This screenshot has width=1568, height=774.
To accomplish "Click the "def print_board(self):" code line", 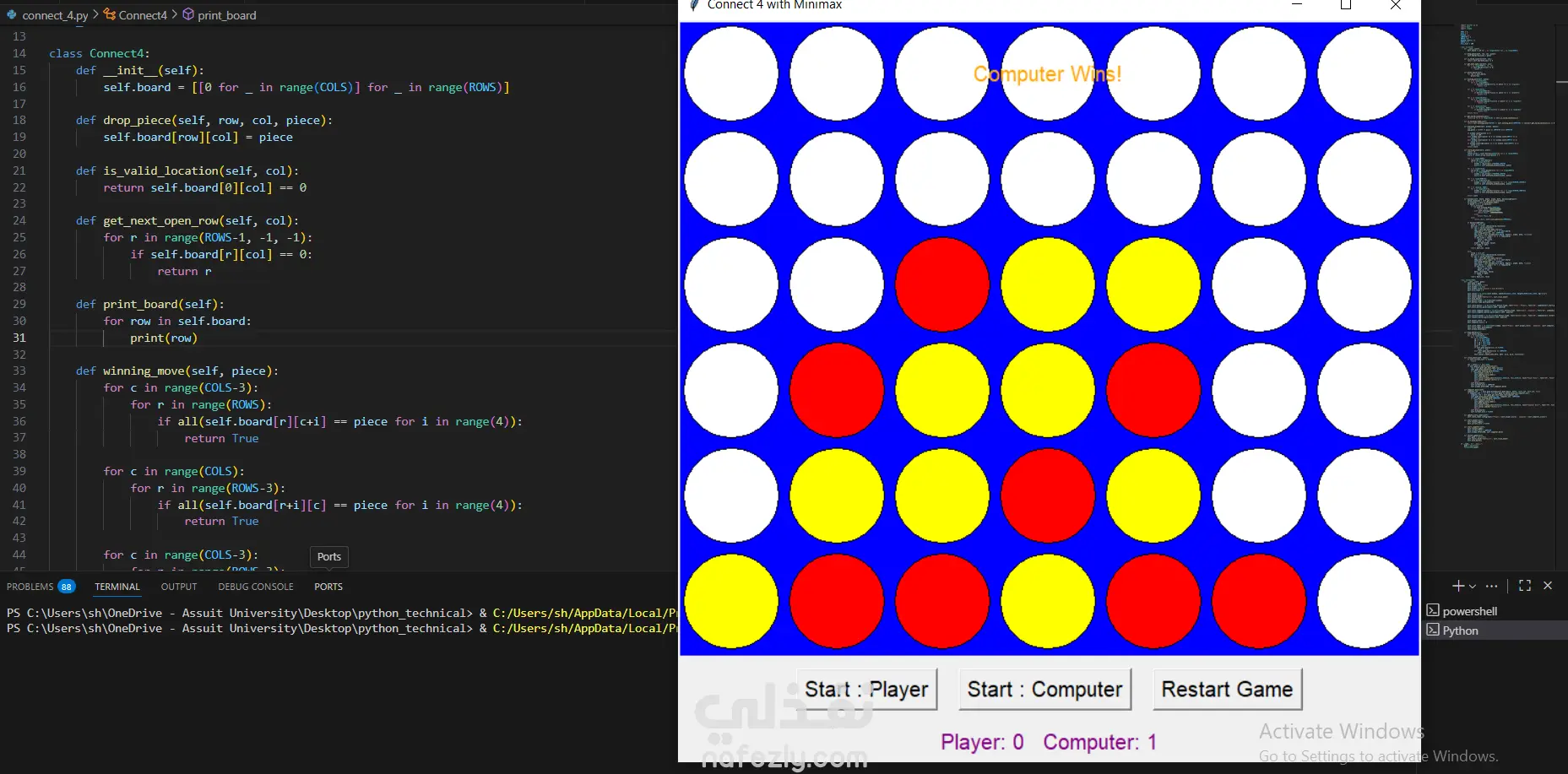I will coord(150,304).
